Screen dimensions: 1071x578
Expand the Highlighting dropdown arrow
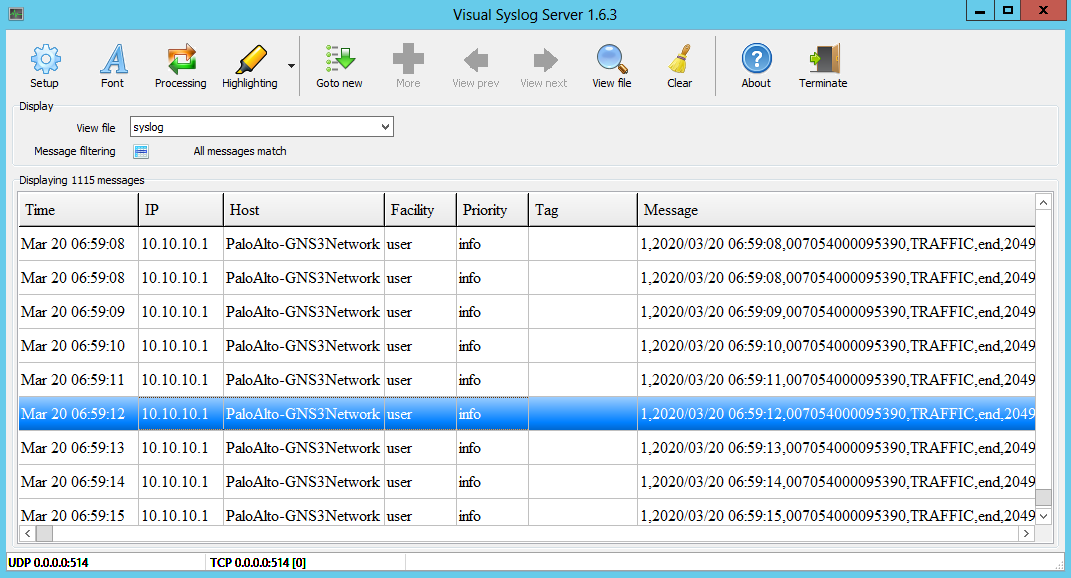pos(290,66)
